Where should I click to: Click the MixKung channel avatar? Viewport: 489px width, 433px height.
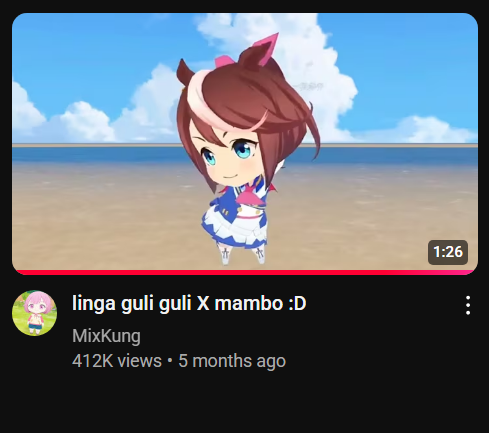click(34, 313)
